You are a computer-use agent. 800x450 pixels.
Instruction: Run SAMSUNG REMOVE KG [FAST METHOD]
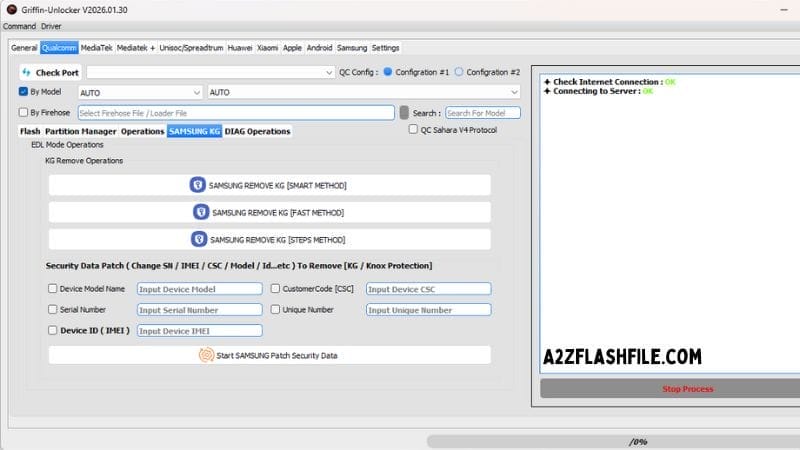click(x=270, y=212)
